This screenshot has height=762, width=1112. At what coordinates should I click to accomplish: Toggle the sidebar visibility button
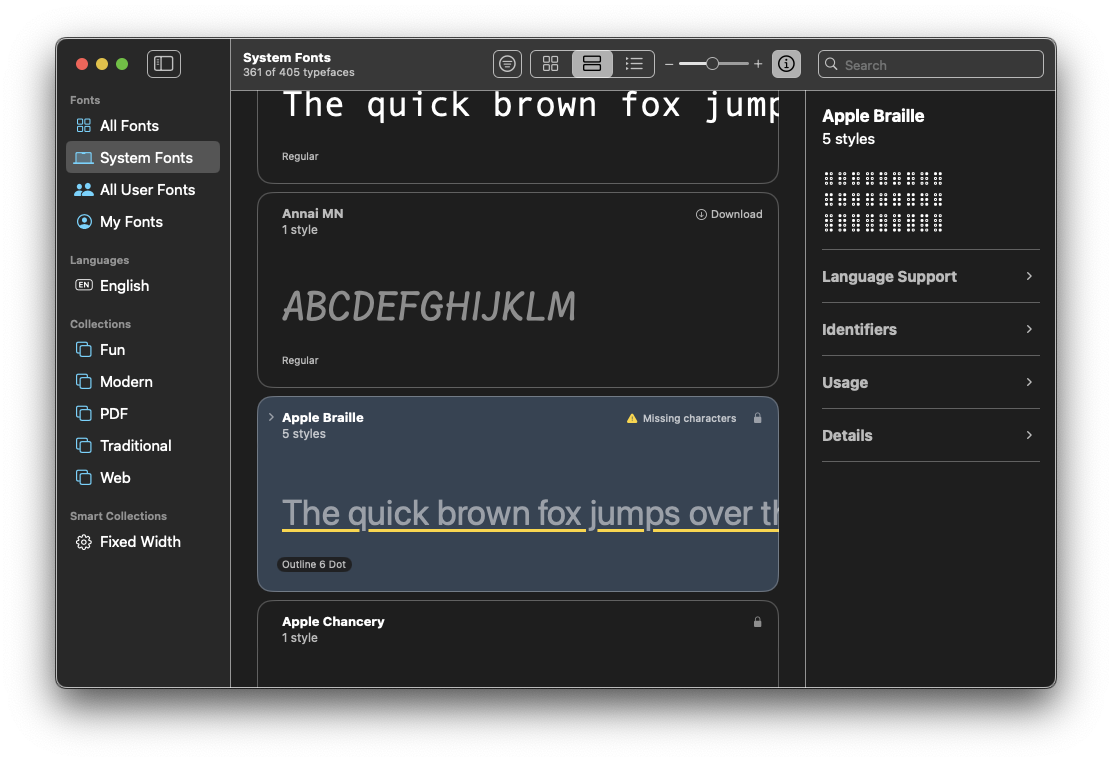coord(164,64)
